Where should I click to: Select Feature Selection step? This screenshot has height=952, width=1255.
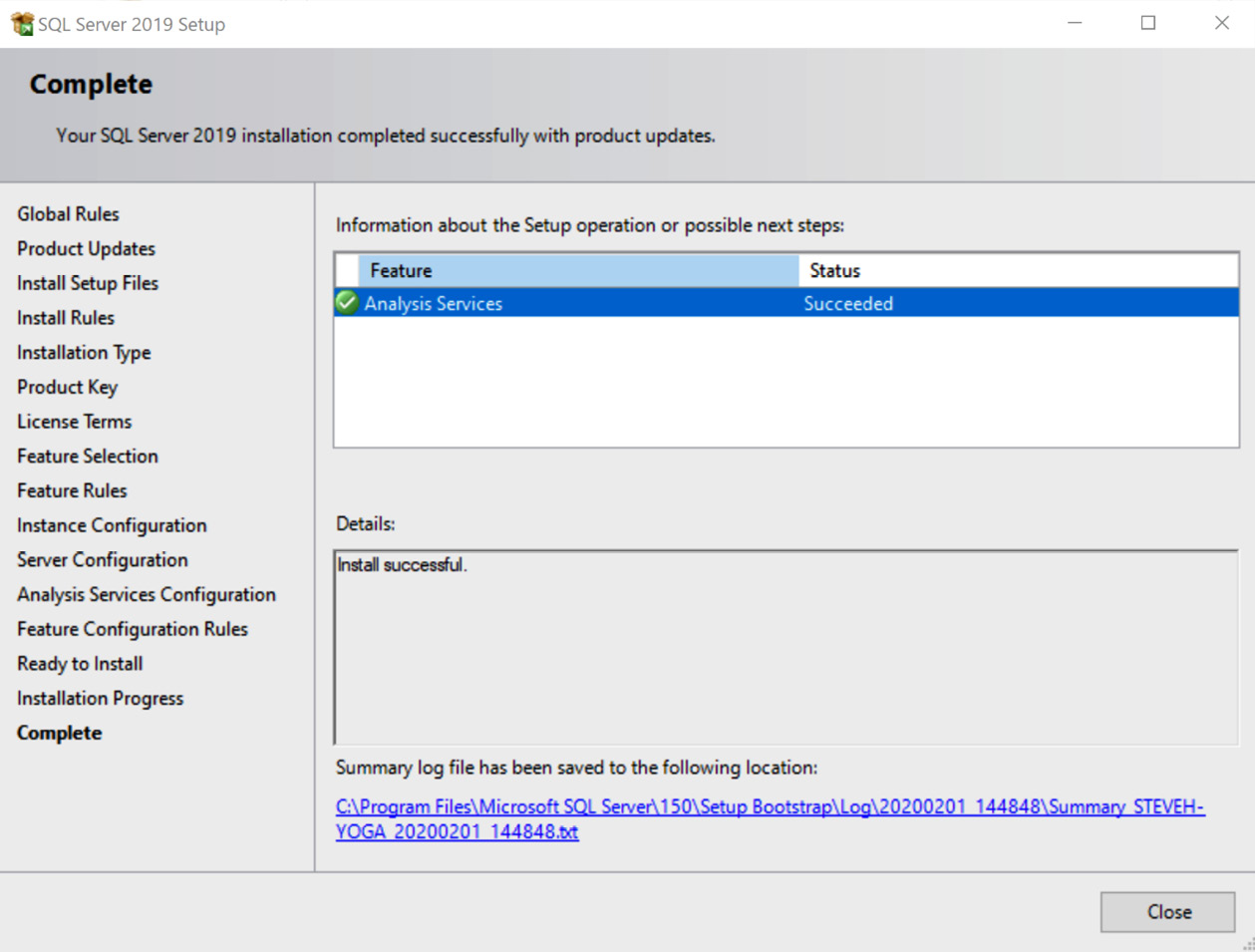[x=88, y=457]
